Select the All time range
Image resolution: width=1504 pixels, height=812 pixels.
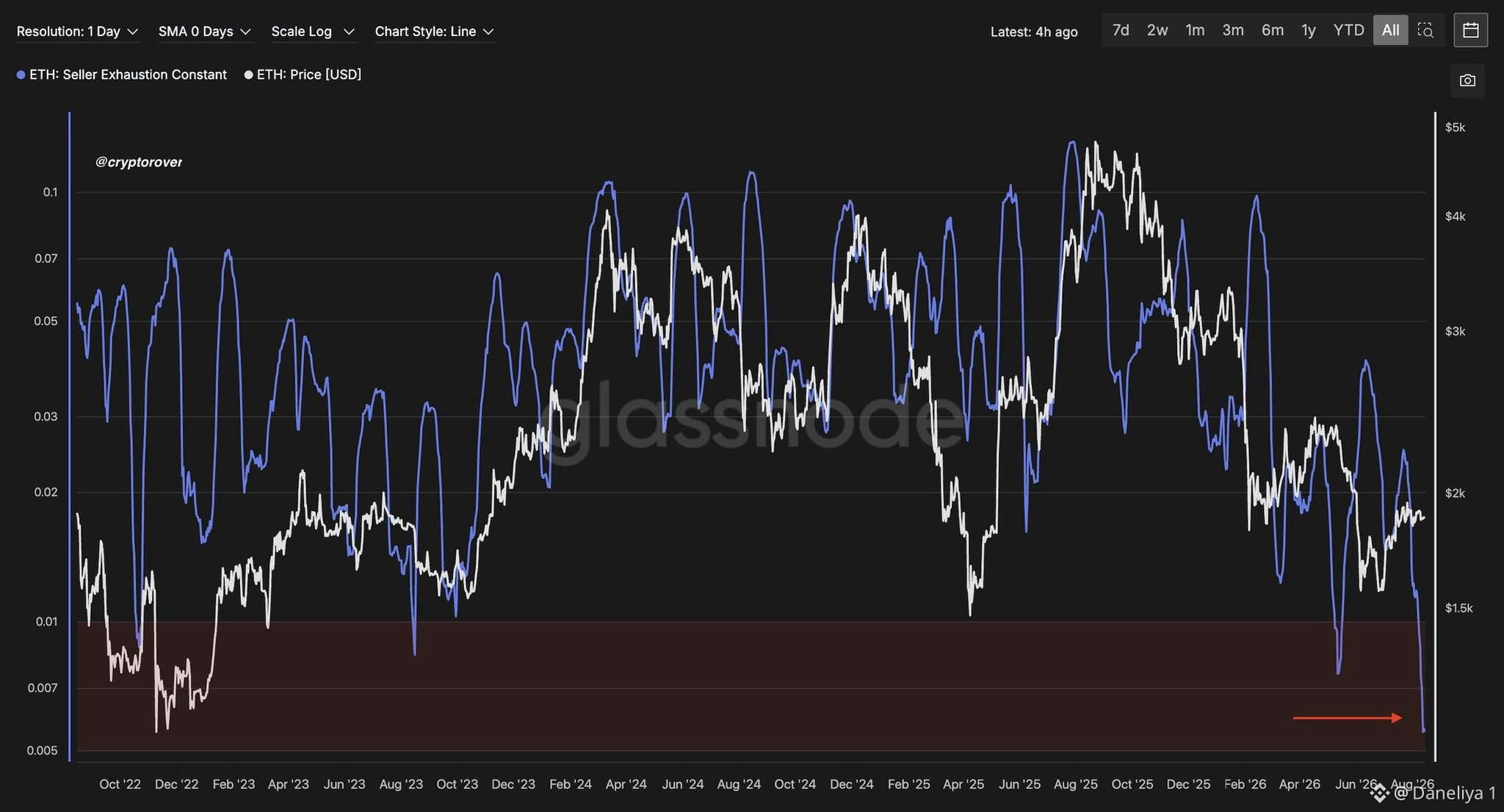(x=1391, y=30)
